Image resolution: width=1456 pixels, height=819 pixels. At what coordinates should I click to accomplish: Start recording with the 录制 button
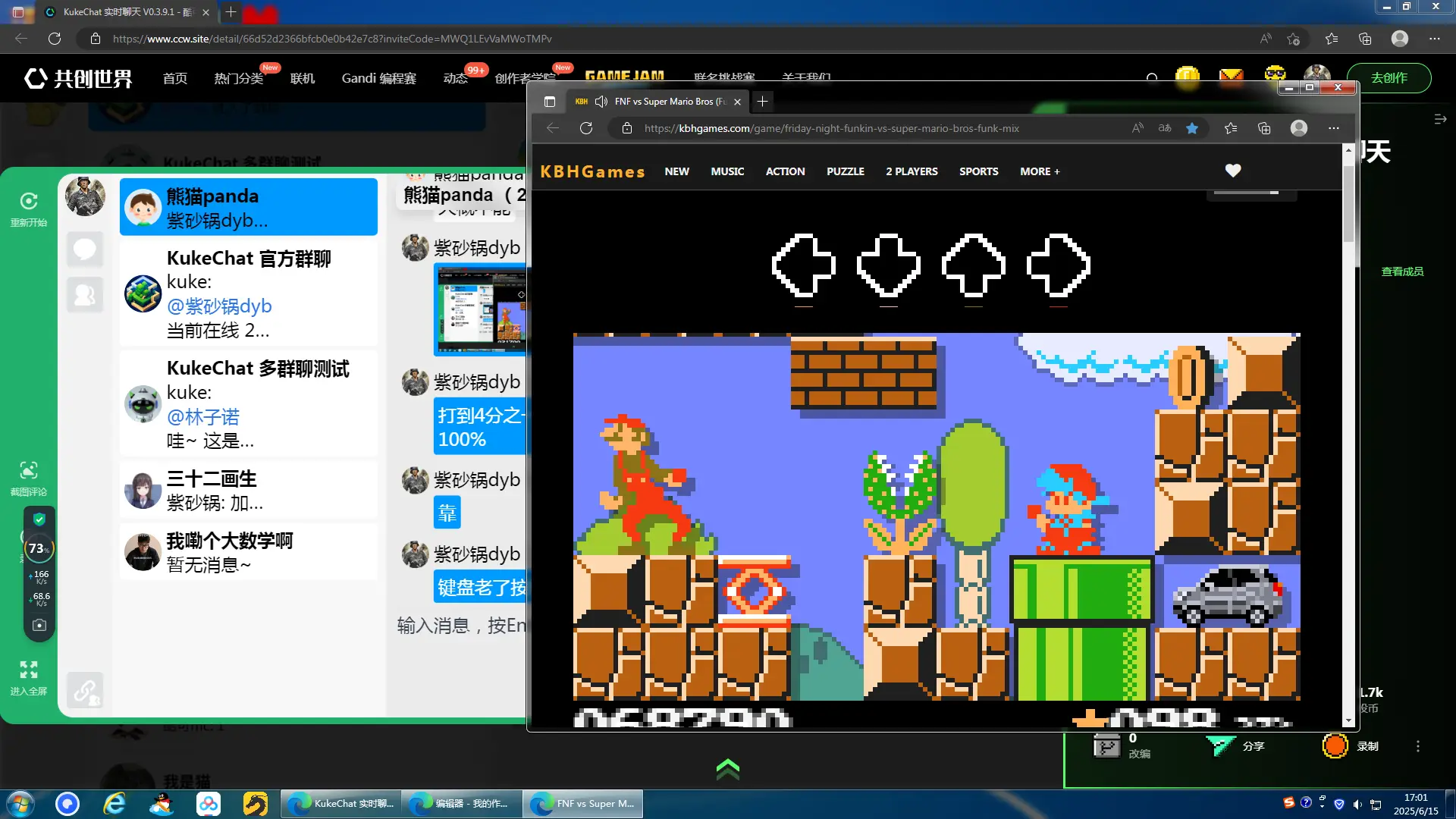click(1335, 746)
